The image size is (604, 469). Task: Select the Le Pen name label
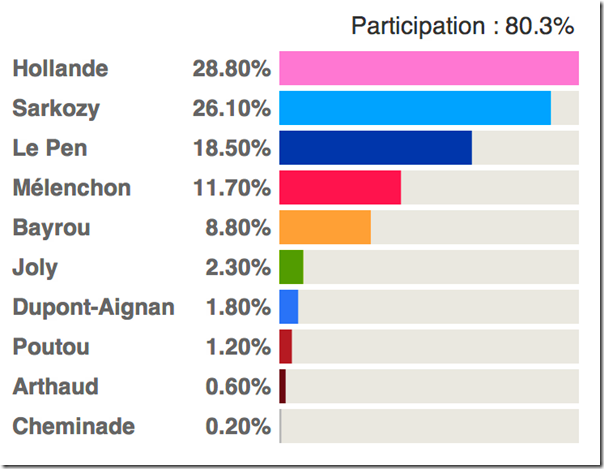[49, 148]
